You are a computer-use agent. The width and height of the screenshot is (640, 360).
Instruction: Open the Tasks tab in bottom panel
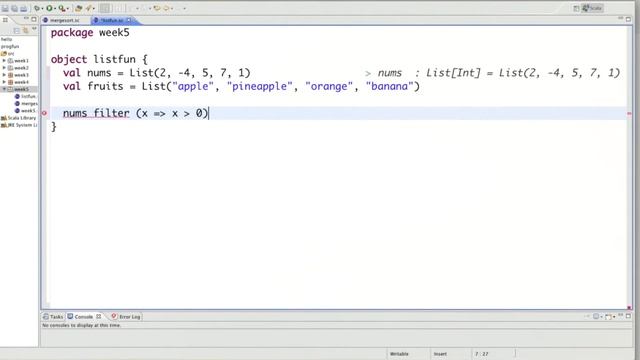click(53, 317)
